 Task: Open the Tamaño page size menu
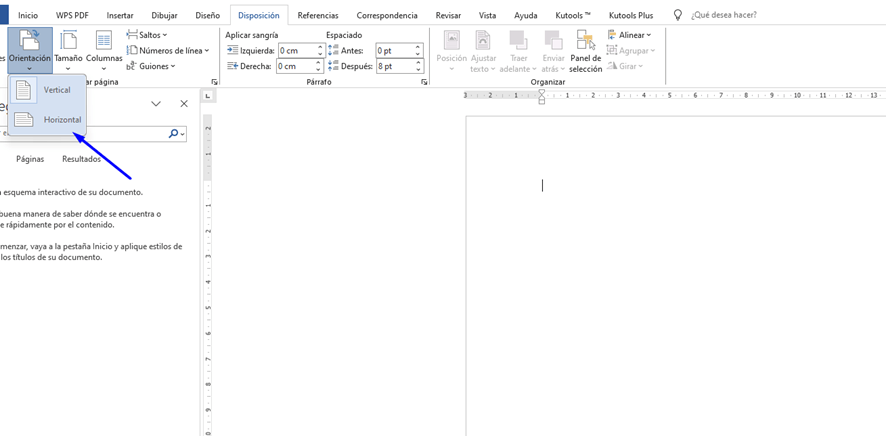pos(68,50)
